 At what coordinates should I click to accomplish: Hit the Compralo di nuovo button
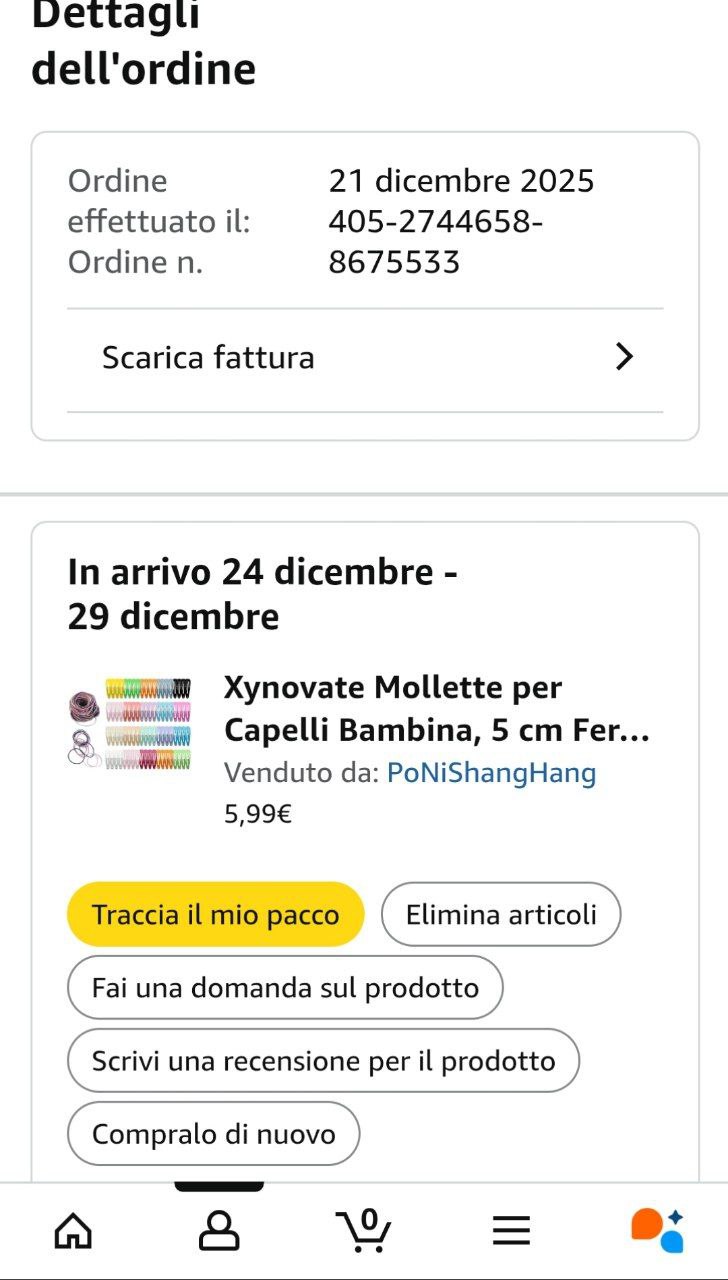tap(213, 1134)
